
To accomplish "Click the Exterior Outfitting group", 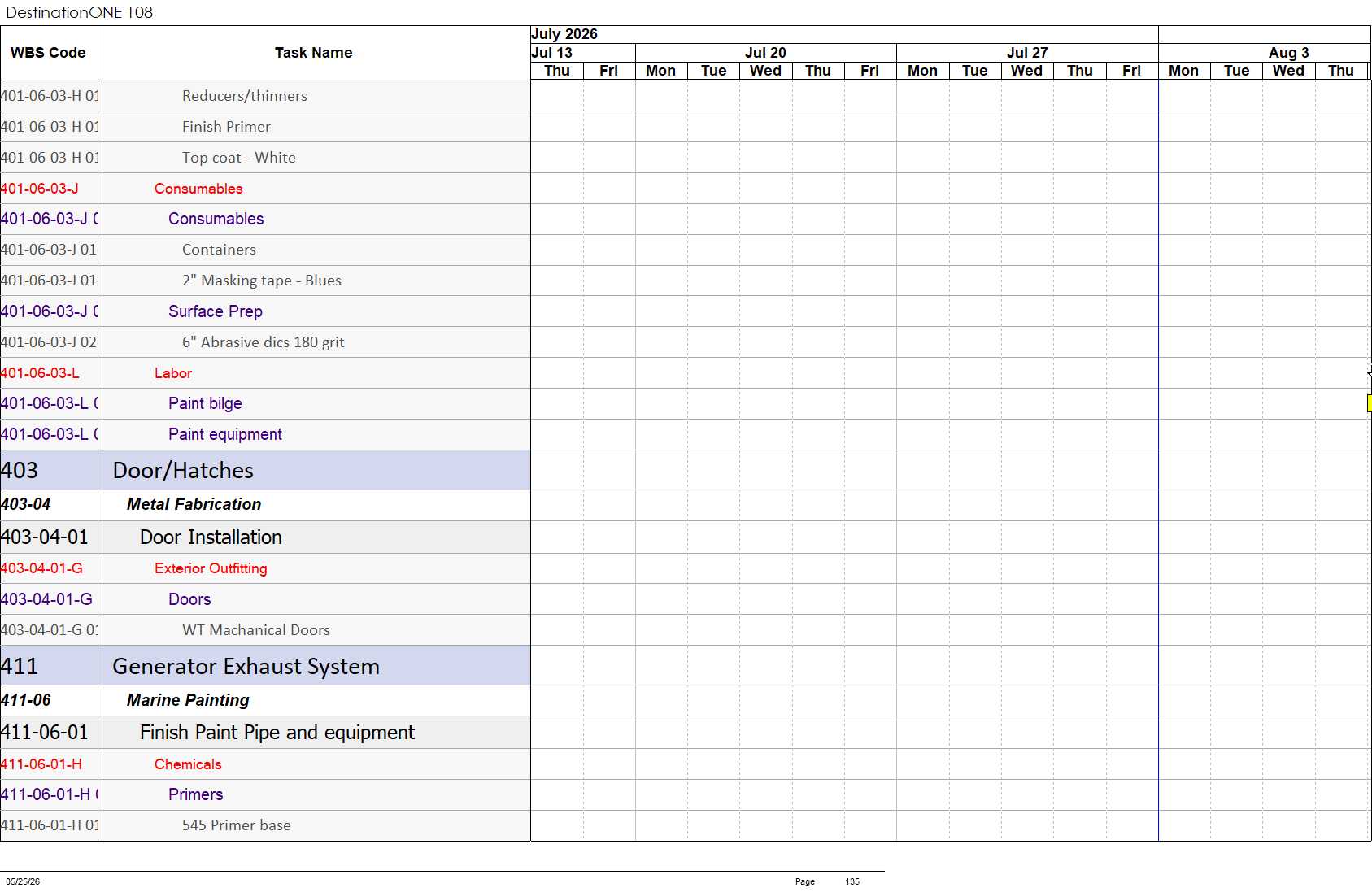I will point(211,568).
